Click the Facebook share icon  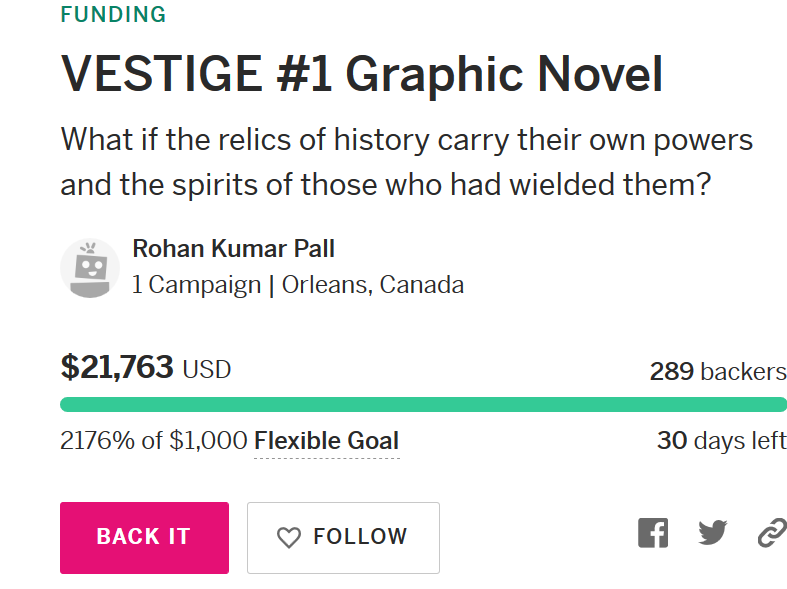click(x=653, y=533)
